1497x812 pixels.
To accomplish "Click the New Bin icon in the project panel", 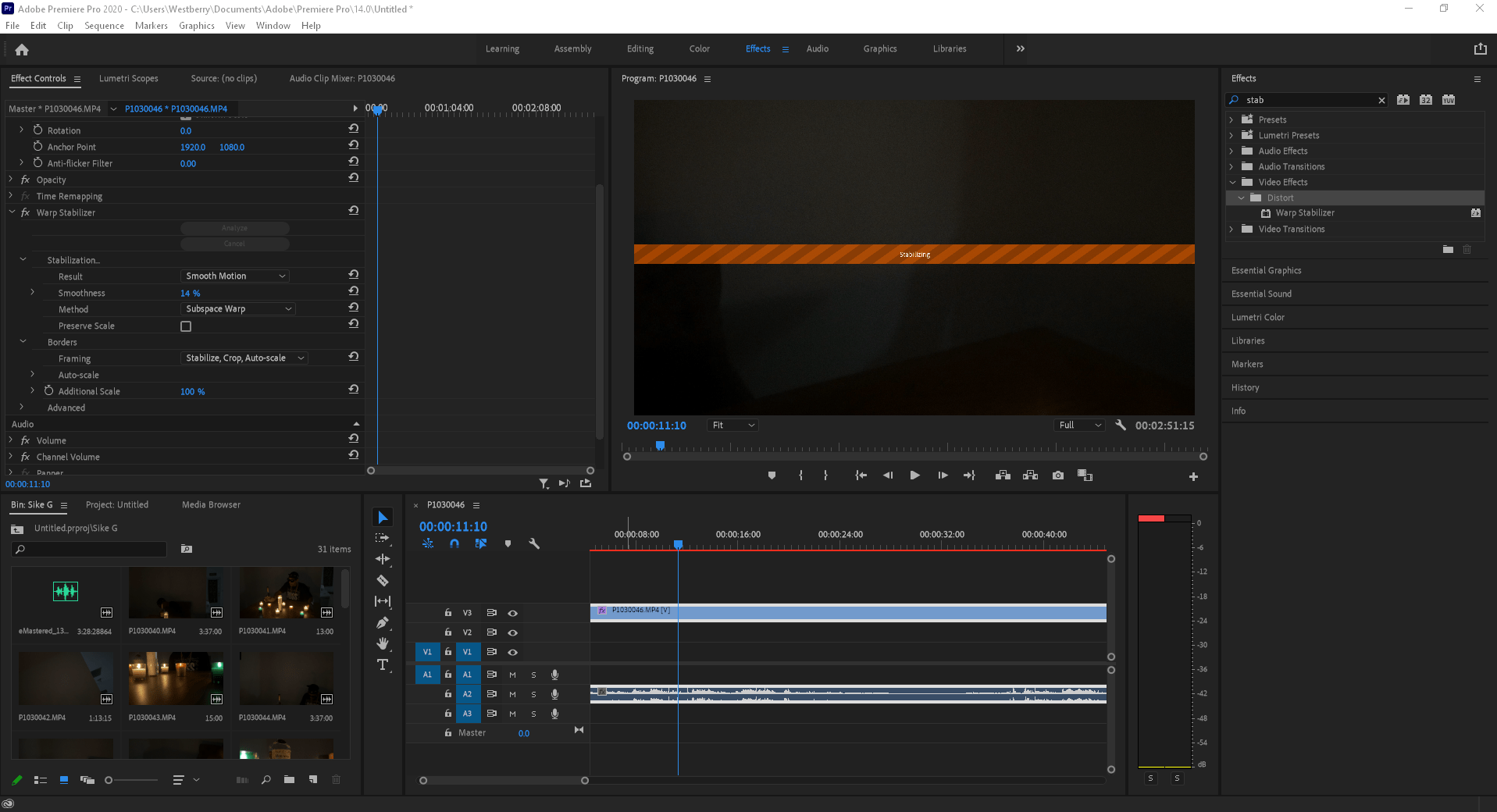I will 289,779.
